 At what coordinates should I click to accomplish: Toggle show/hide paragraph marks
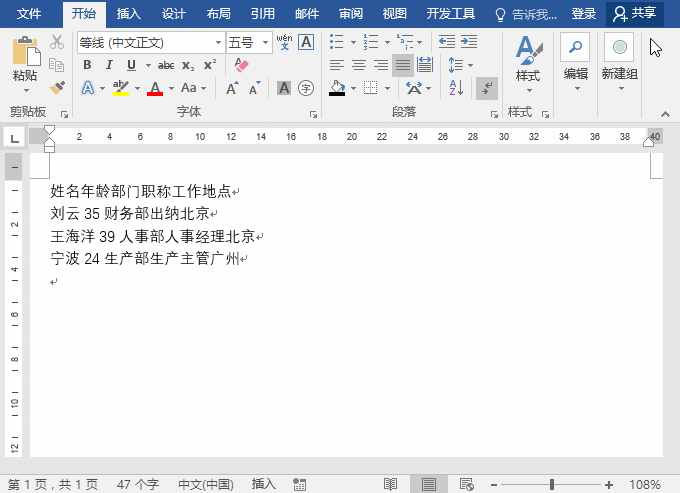pyautogui.click(x=486, y=88)
